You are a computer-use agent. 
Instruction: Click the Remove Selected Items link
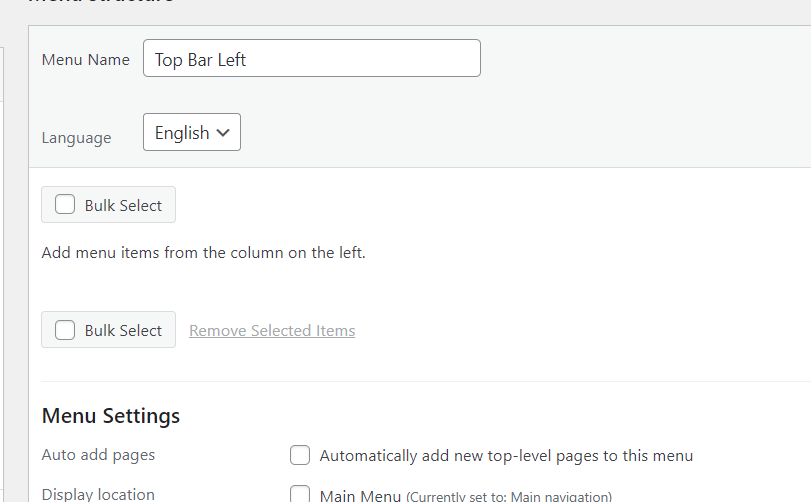click(x=272, y=331)
